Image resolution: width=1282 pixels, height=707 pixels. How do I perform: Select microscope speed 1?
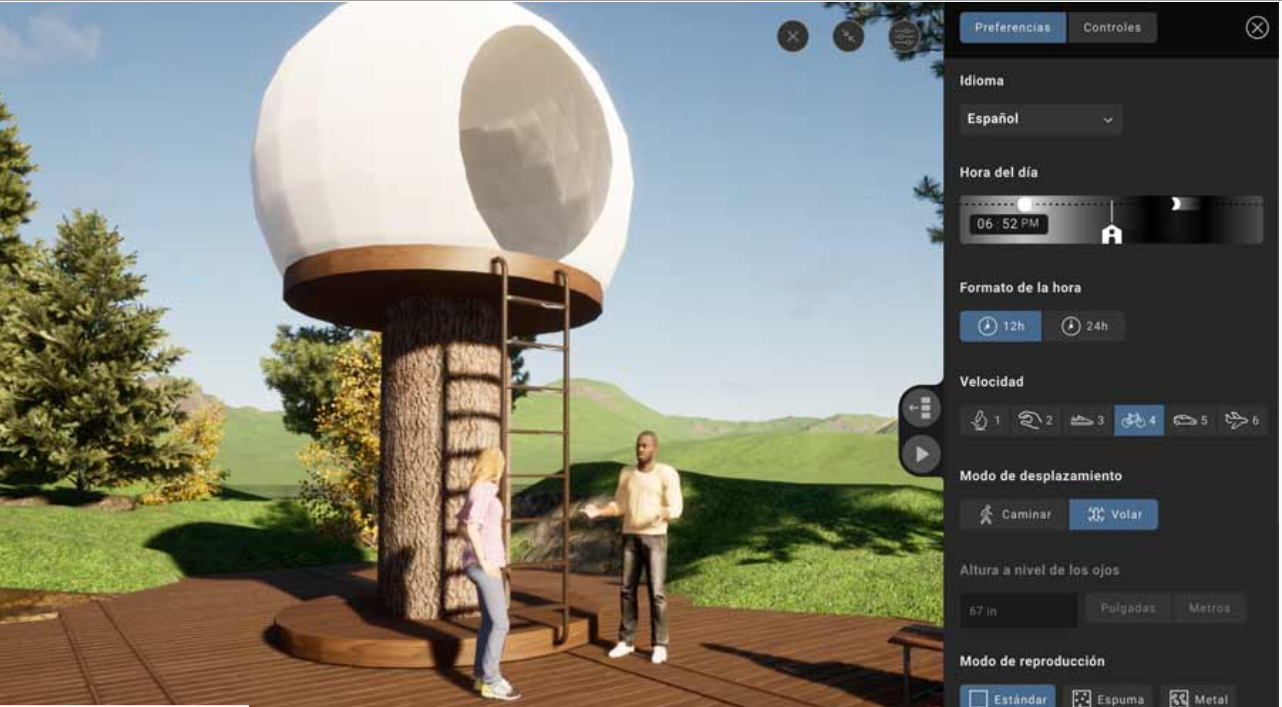[x=985, y=420]
